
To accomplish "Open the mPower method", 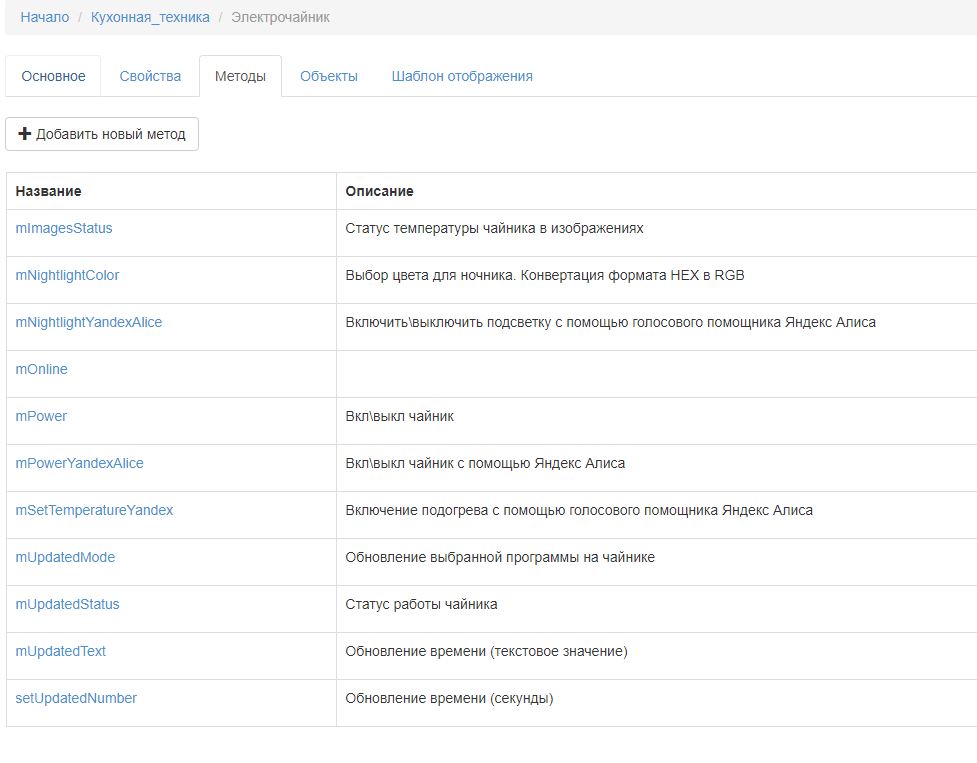I will tap(41, 416).
